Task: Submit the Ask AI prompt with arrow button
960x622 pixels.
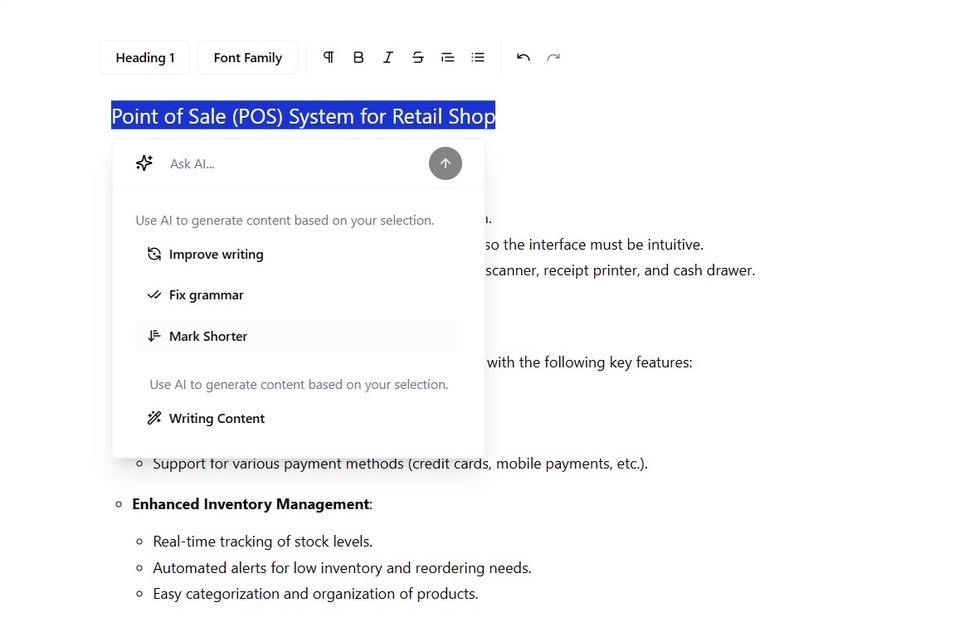Action: click(x=445, y=163)
